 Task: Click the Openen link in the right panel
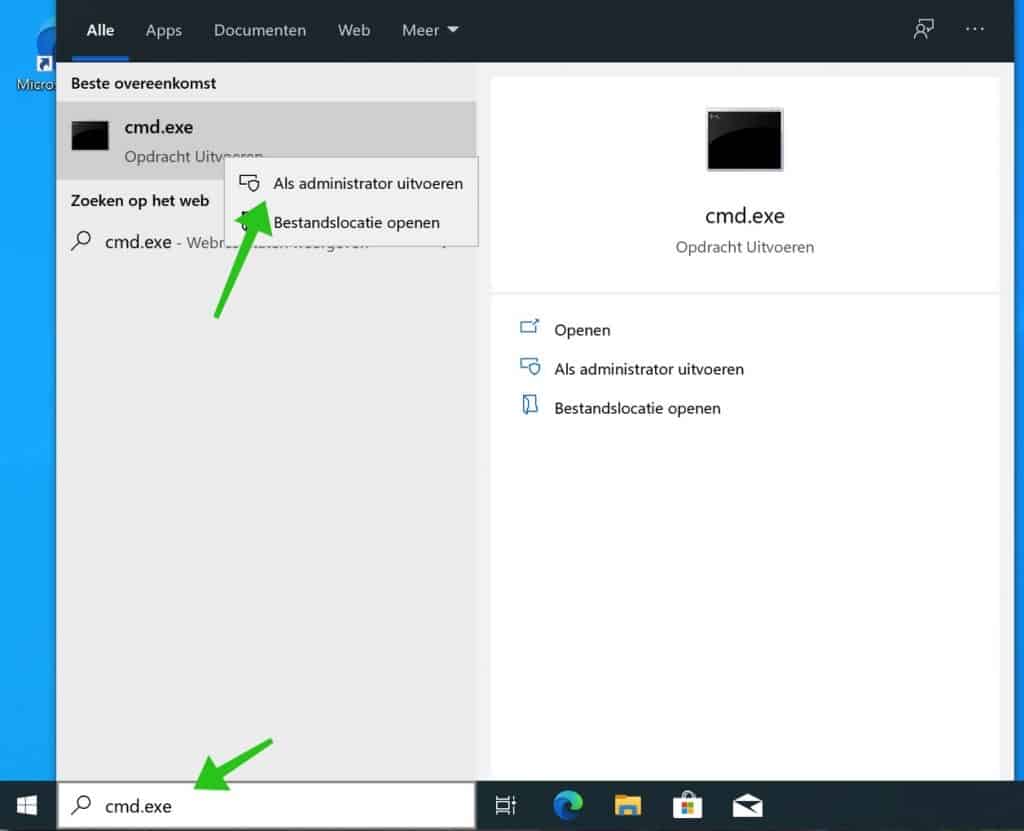[582, 329]
